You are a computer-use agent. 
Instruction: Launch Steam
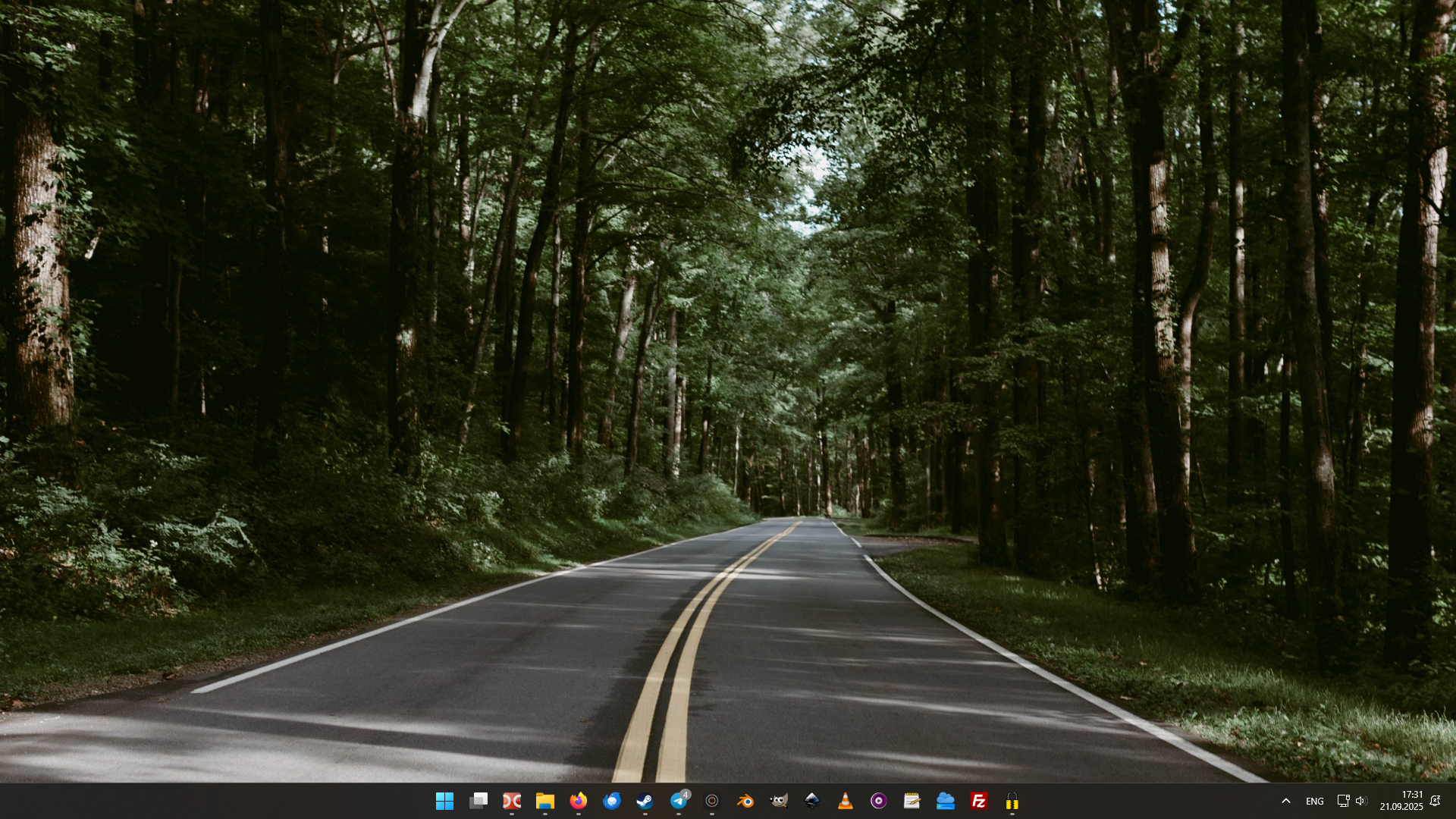(x=645, y=801)
